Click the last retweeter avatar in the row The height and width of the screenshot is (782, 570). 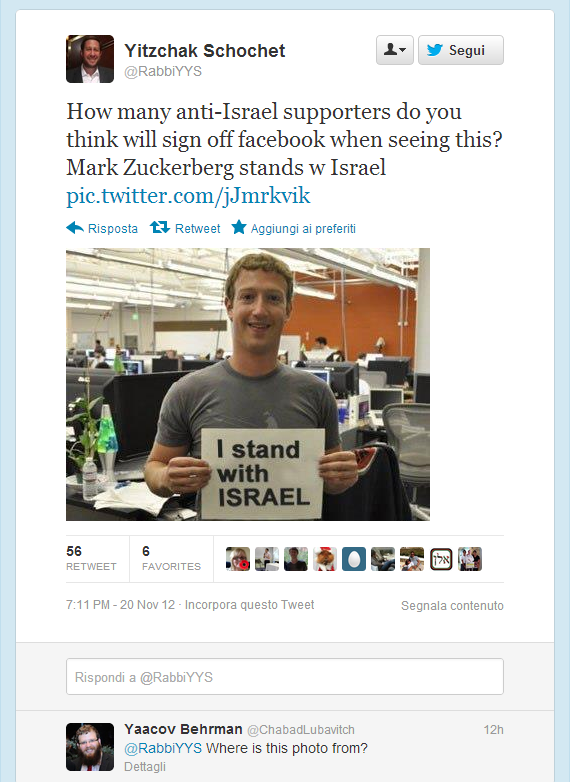point(470,559)
